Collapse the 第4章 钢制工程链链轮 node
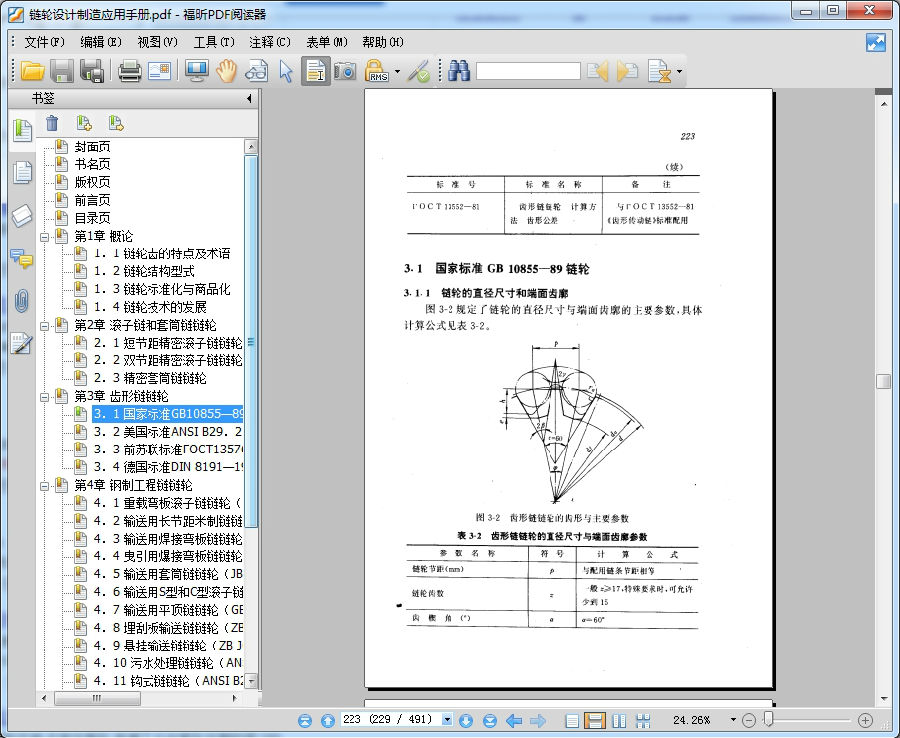The width and height of the screenshot is (900, 738). pyautogui.click(x=44, y=486)
